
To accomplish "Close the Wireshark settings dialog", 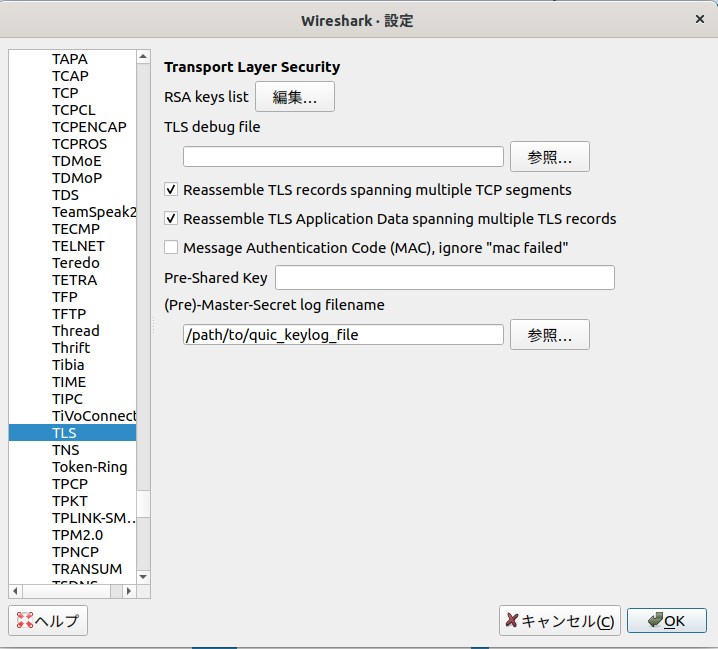I will [x=700, y=19].
